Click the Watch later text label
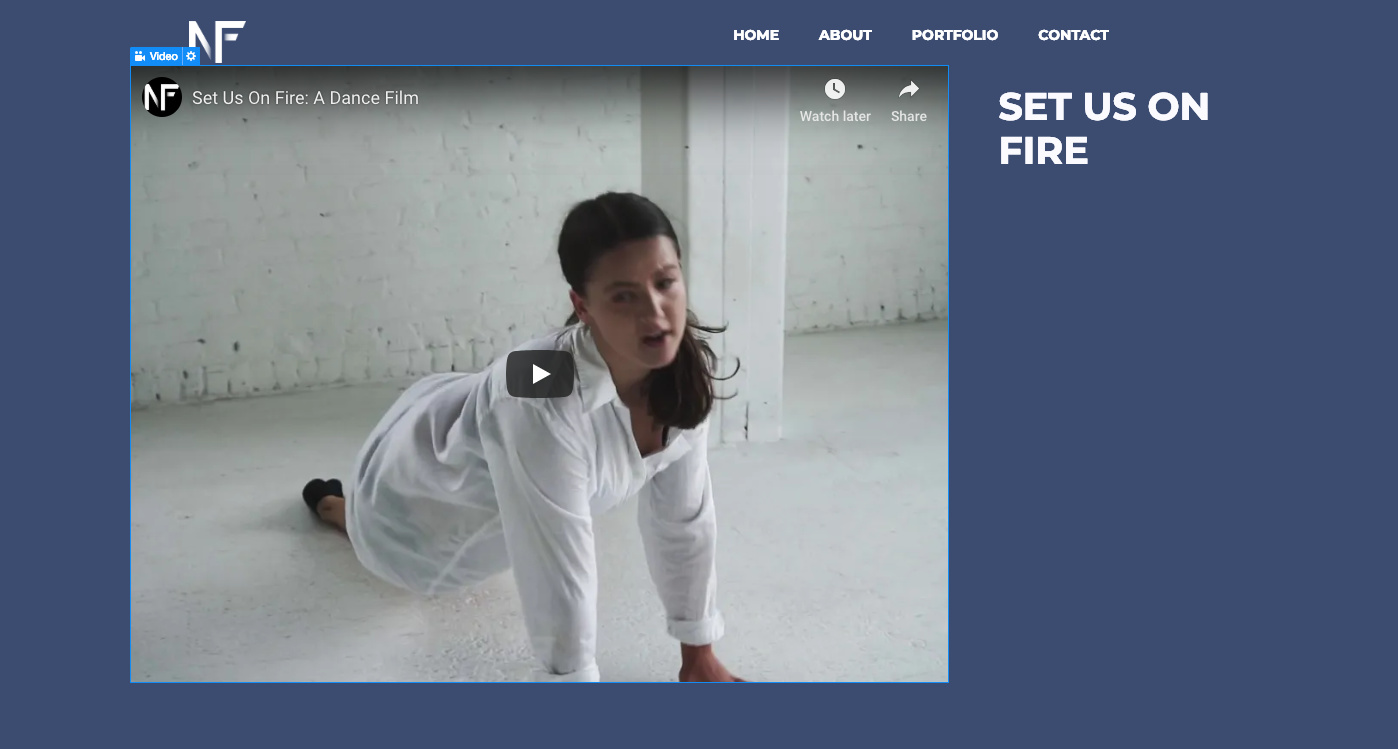 [x=835, y=116]
